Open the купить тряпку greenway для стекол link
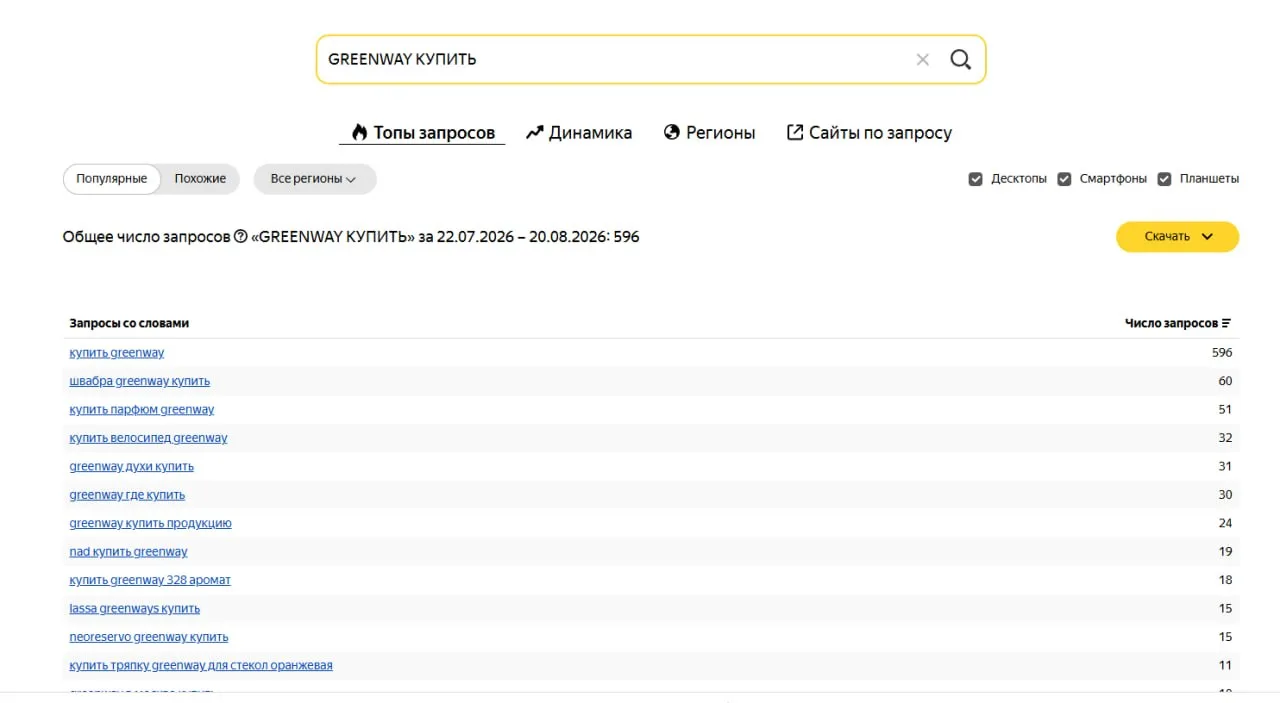This screenshot has height=703, width=1280. 201,666
